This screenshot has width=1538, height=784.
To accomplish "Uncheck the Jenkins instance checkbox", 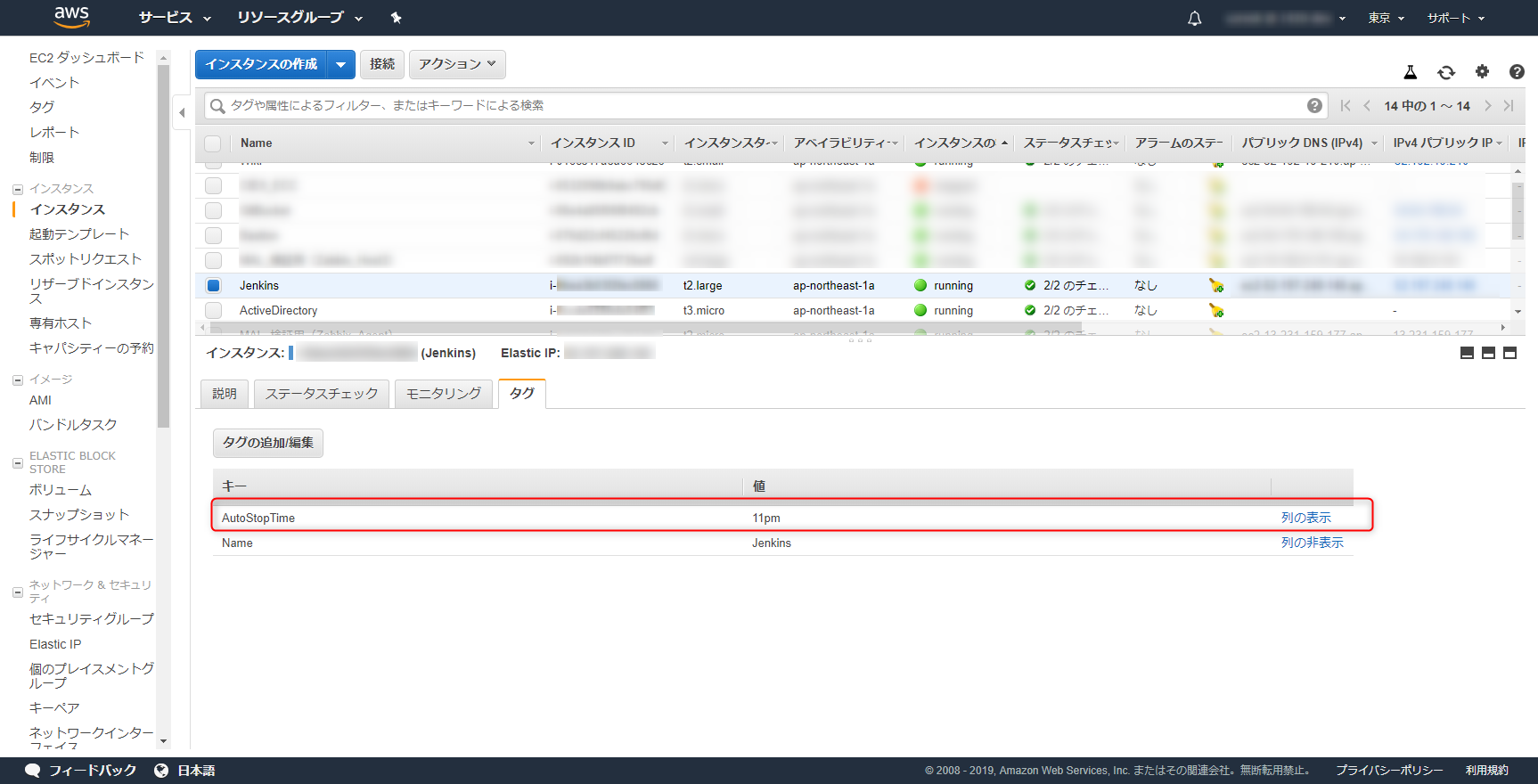I will point(213,285).
